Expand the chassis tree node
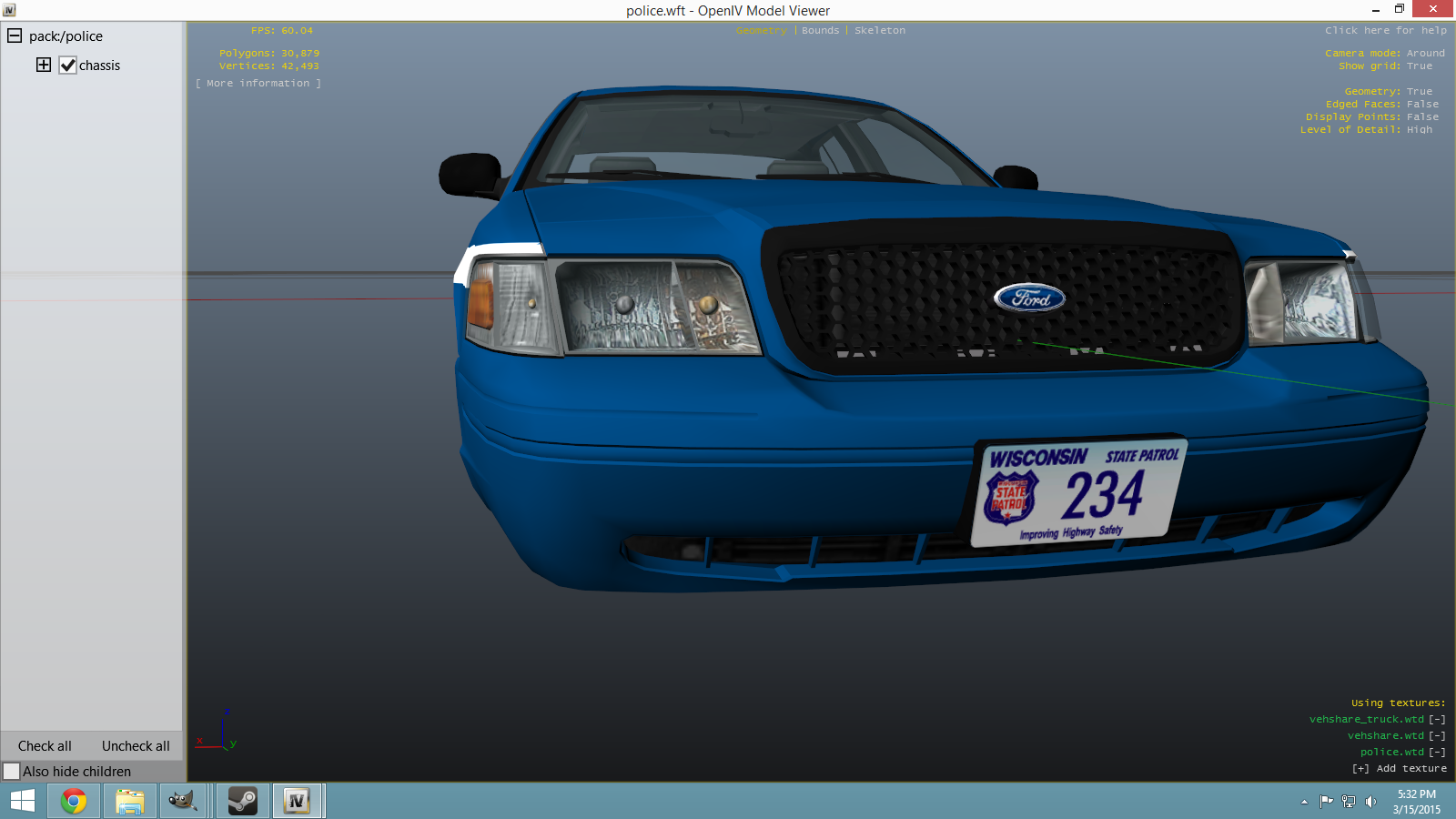 pyautogui.click(x=44, y=65)
